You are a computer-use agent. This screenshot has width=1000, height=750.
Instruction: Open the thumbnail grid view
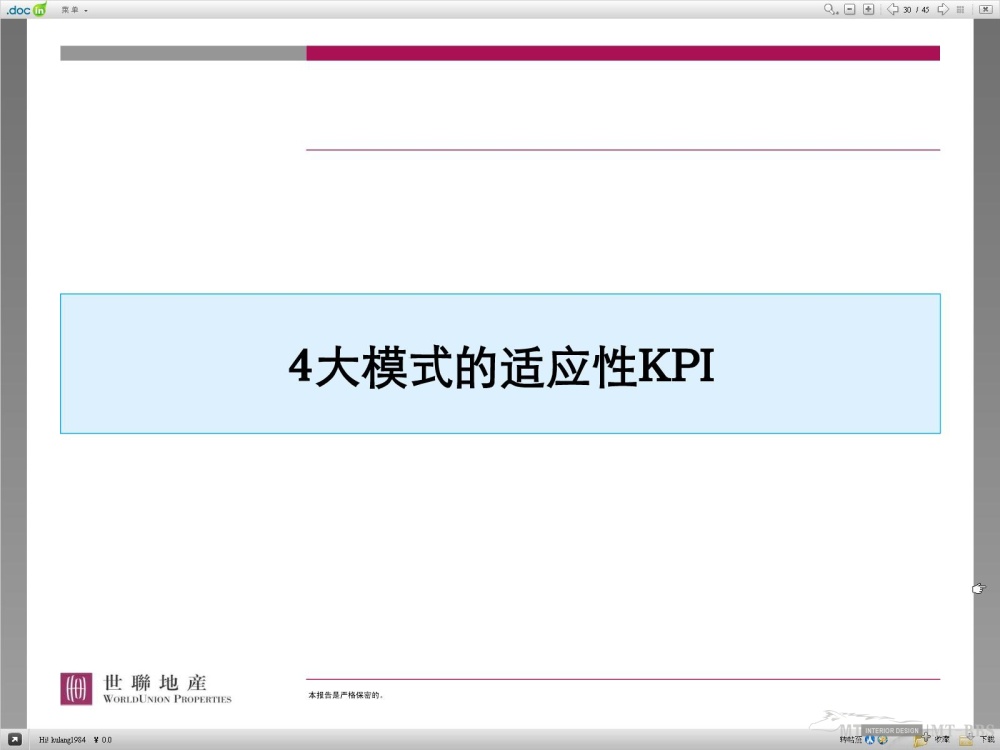[960, 9]
